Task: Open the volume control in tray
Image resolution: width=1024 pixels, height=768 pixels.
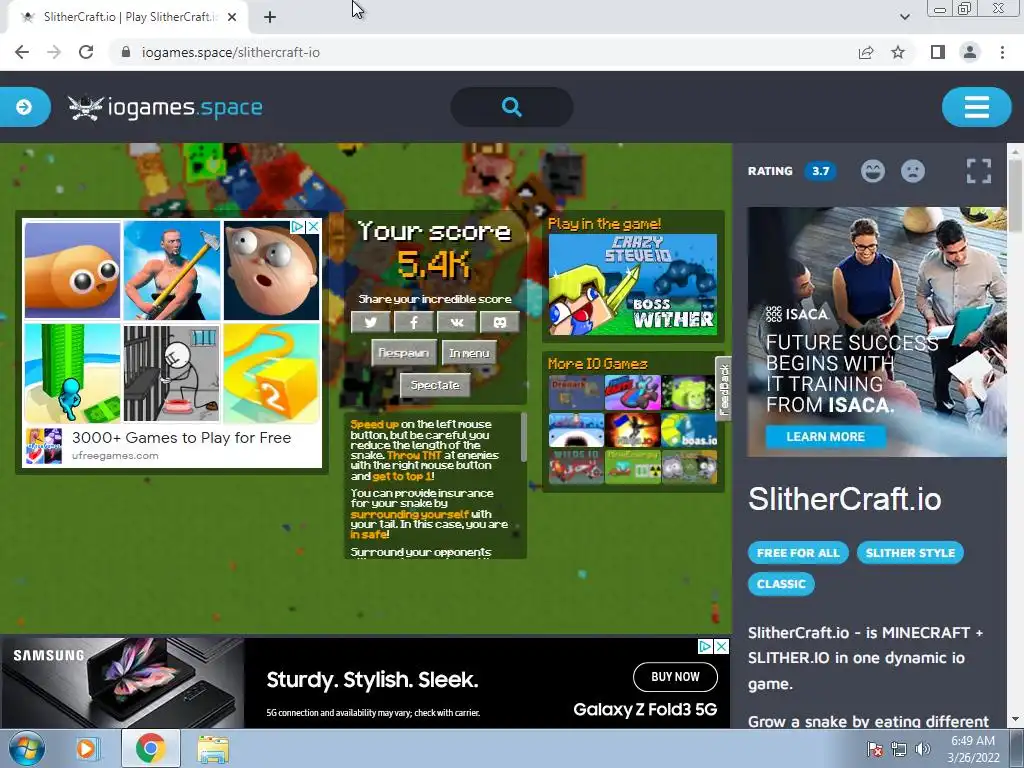Action: coord(923,749)
